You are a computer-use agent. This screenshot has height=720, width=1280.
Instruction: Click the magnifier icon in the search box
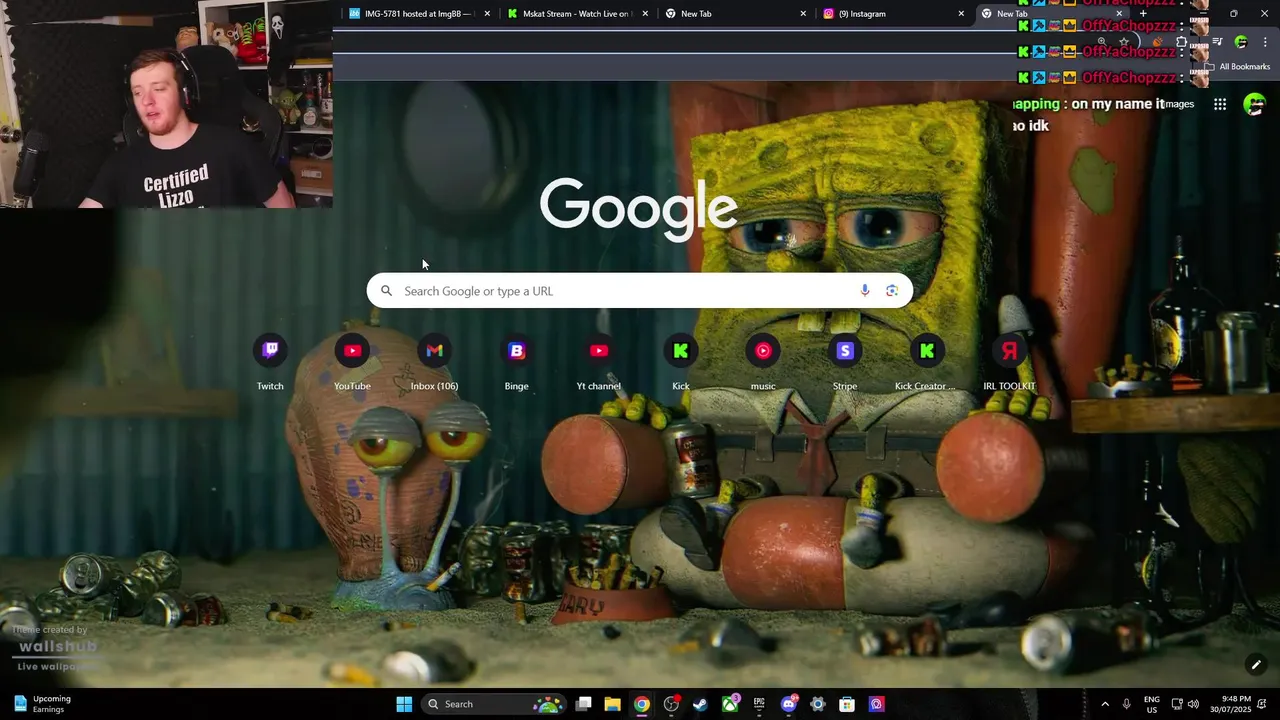point(386,291)
